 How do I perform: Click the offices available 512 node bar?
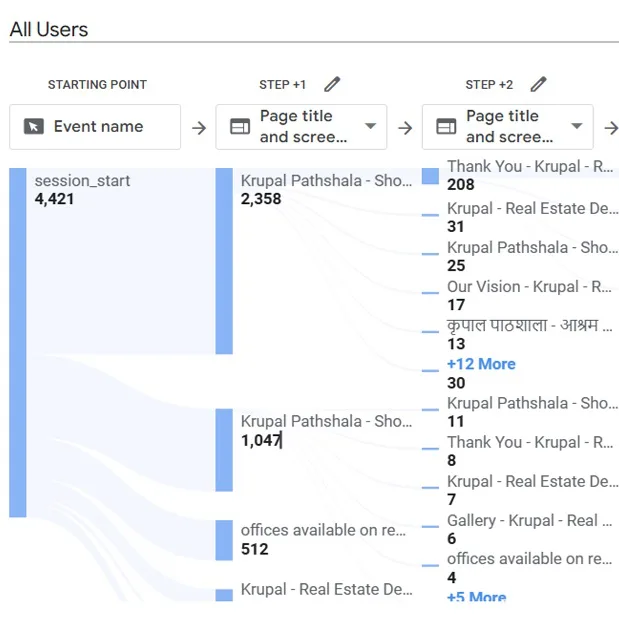coord(224,540)
